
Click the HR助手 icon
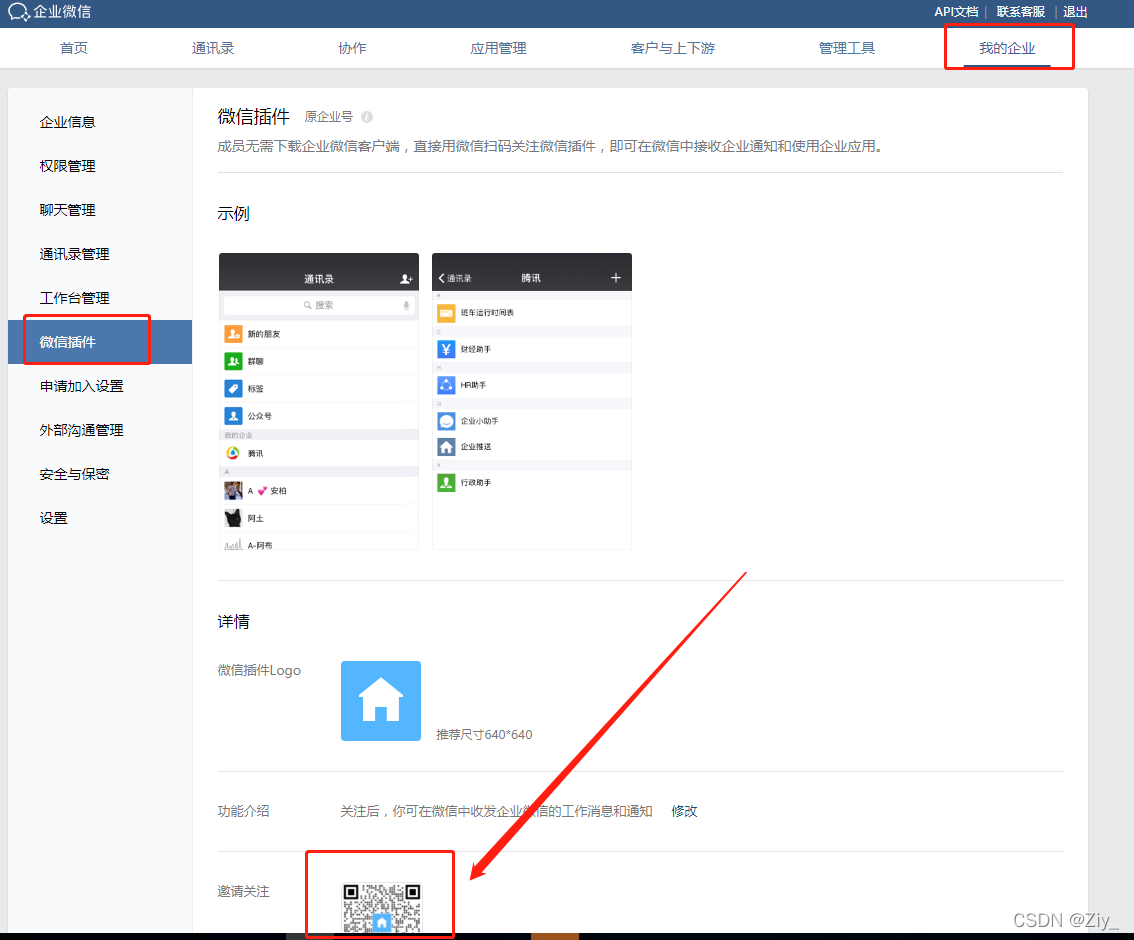tap(446, 385)
